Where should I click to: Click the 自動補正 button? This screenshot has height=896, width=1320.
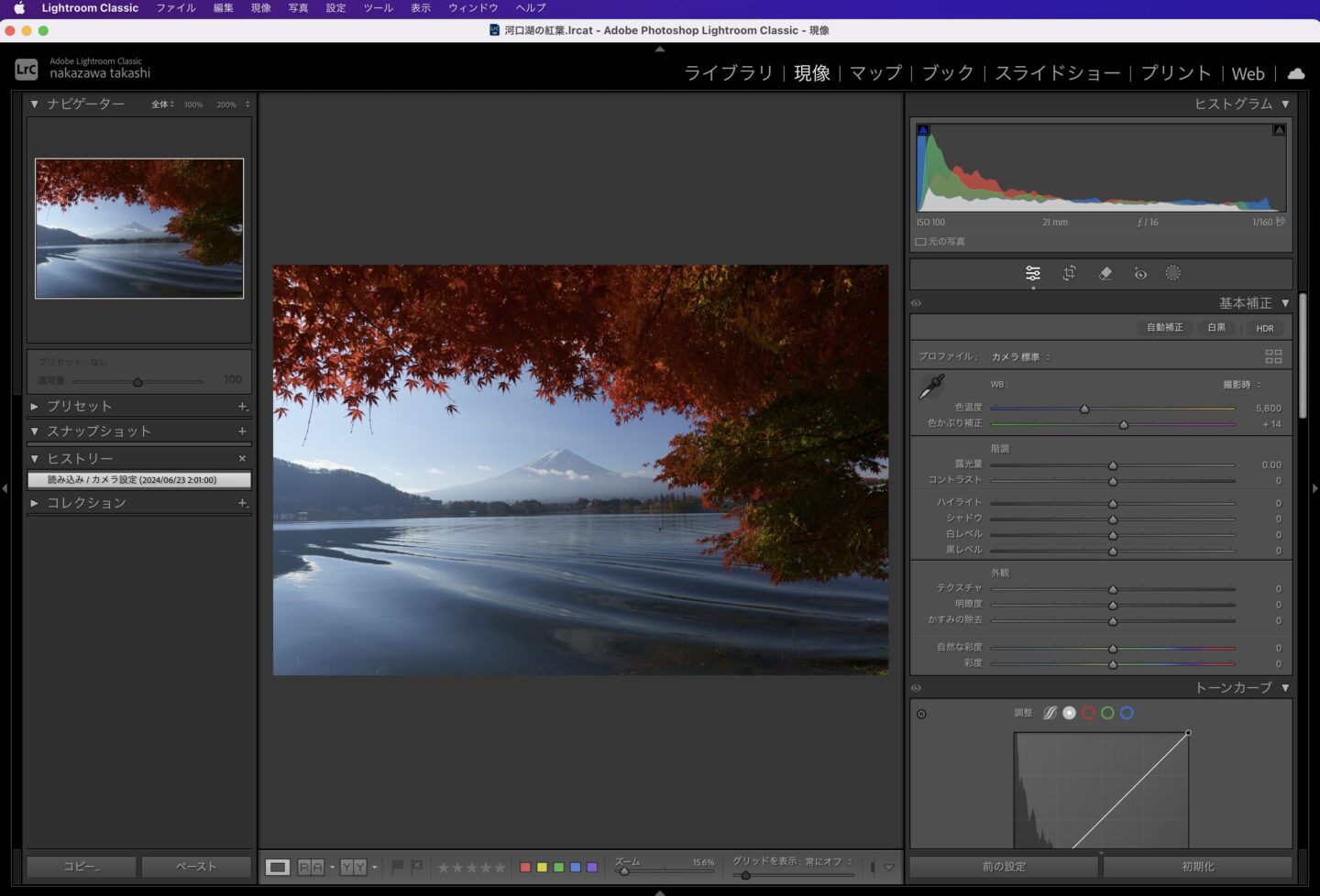point(1164,328)
